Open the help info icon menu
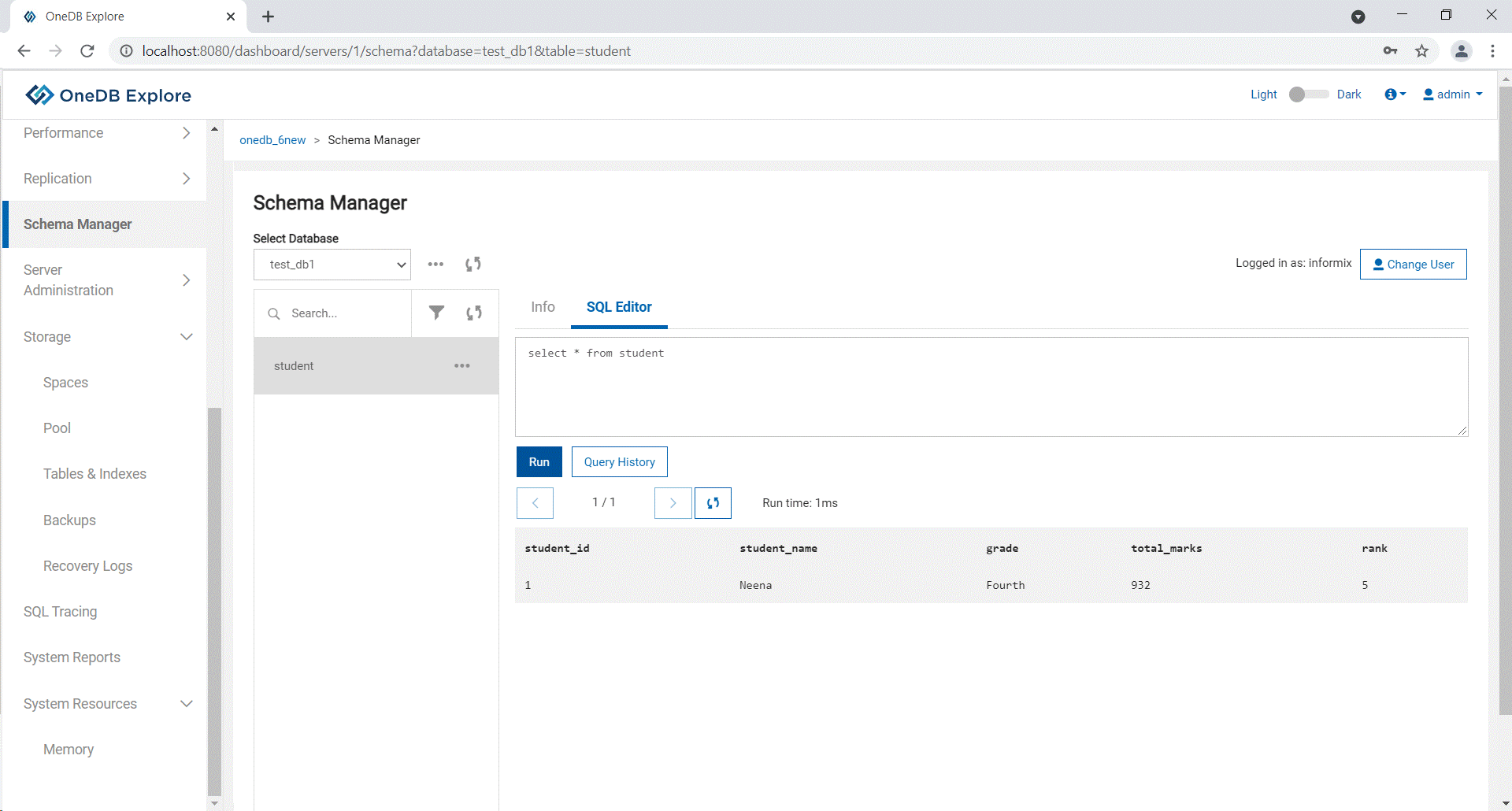The height and width of the screenshot is (811, 1512). (x=1395, y=94)
